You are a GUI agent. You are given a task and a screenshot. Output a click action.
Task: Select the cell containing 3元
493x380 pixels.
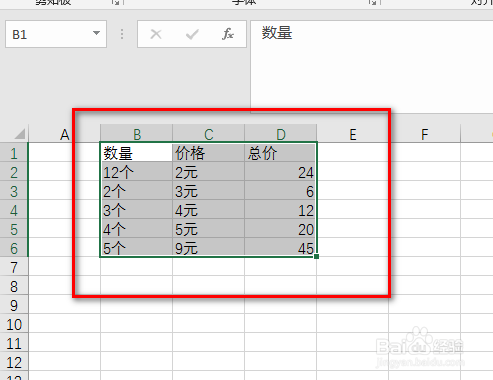[x=208, y=191]
